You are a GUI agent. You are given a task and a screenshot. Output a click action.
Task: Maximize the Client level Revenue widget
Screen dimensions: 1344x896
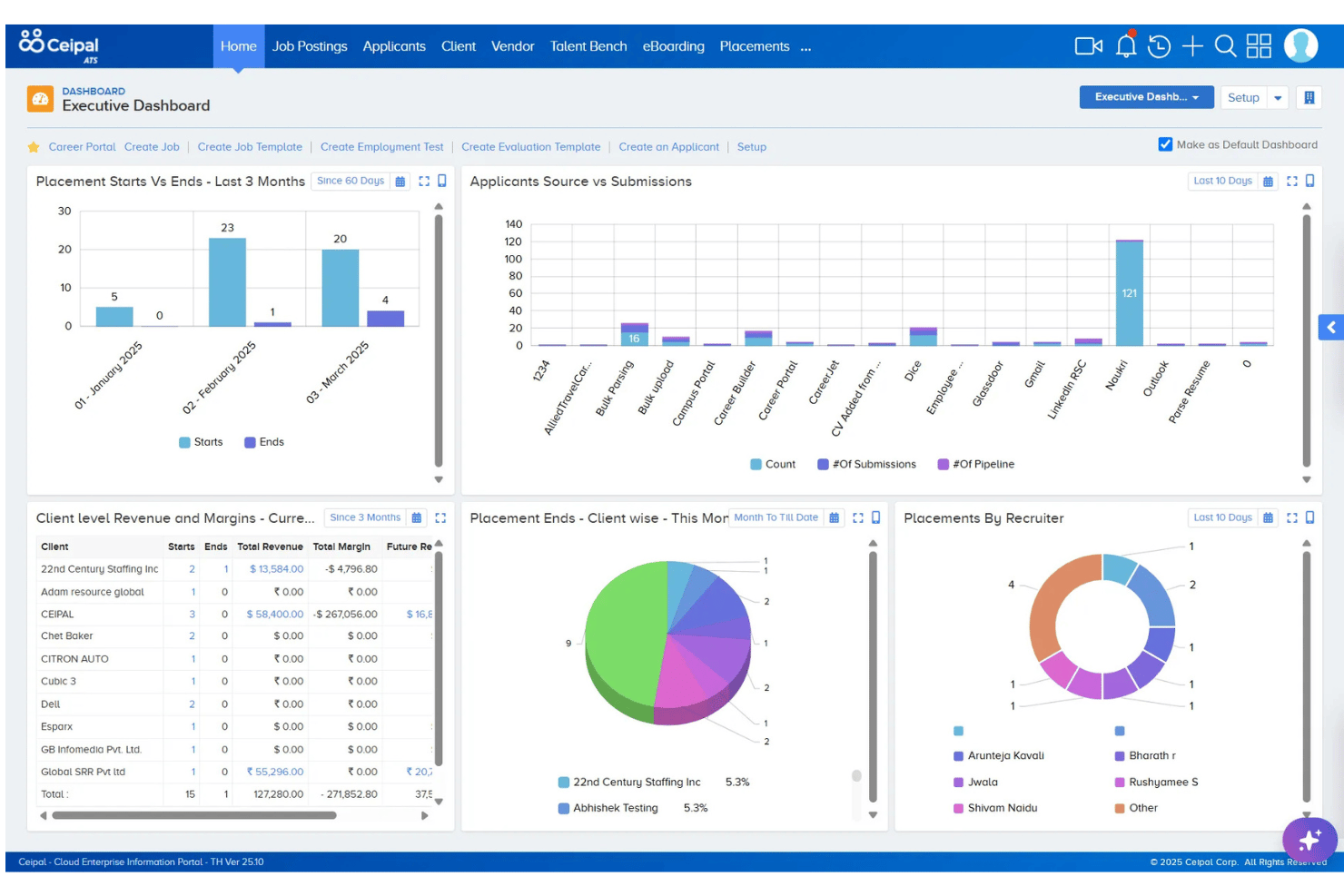pyautogui.click(x=440, y=518)
